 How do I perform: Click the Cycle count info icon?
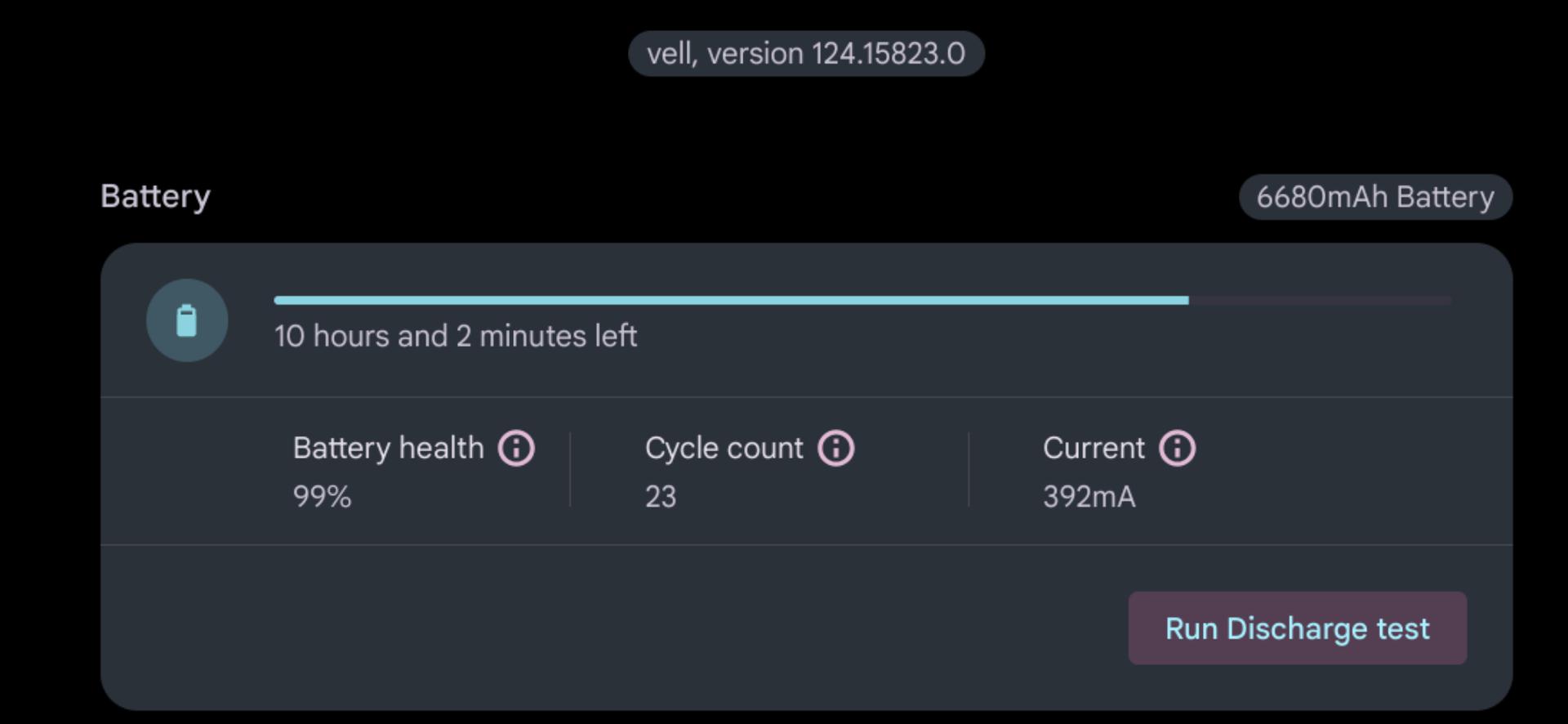[x=836, y=448]
